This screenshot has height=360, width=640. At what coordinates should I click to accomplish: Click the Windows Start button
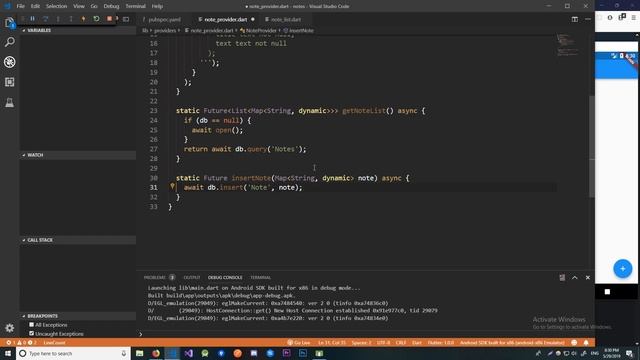pos(8,353)
